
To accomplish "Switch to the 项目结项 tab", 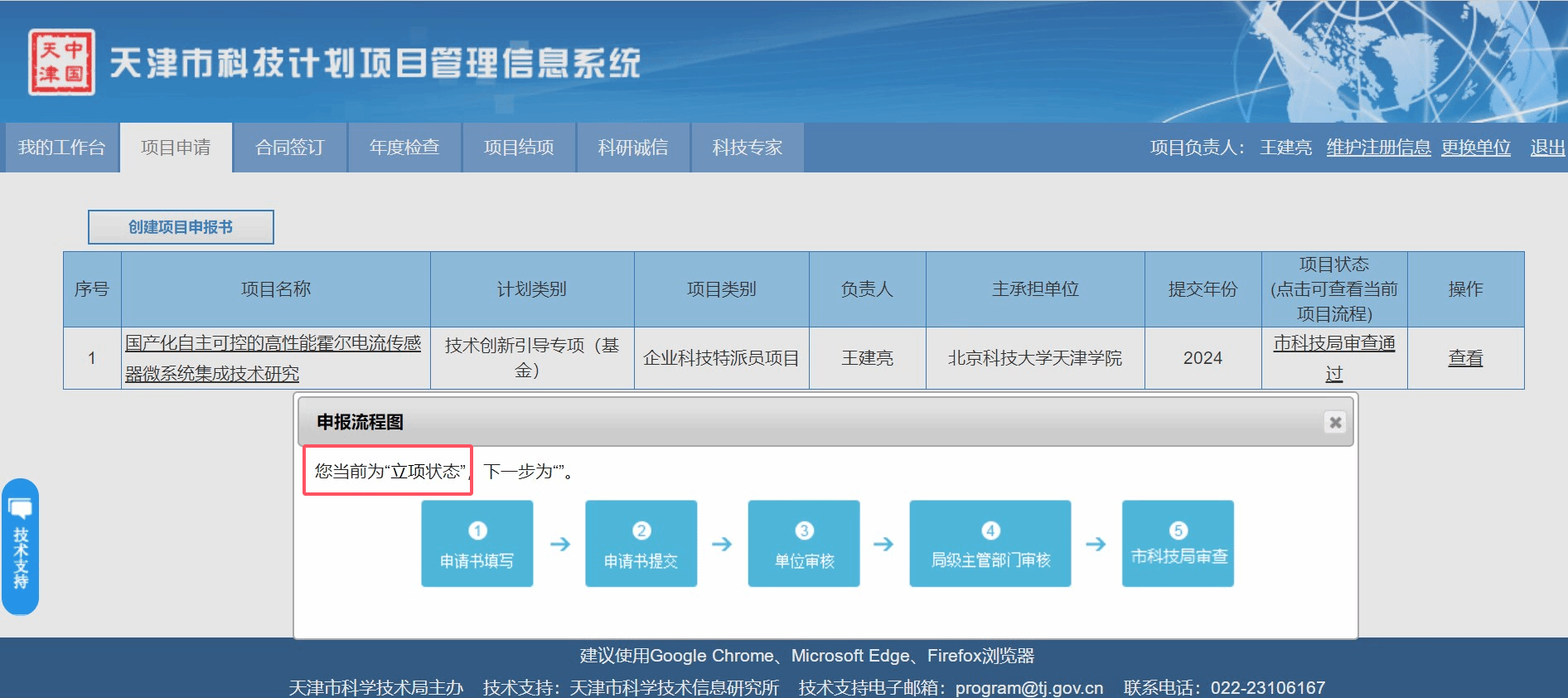I will (519, 148).
